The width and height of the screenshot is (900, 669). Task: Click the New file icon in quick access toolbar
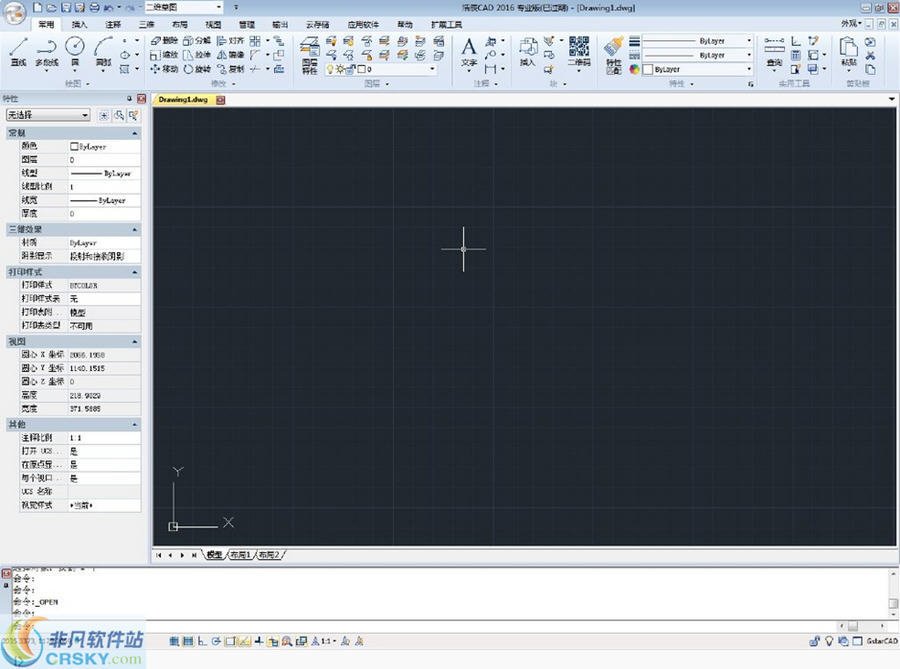point(38,7)
